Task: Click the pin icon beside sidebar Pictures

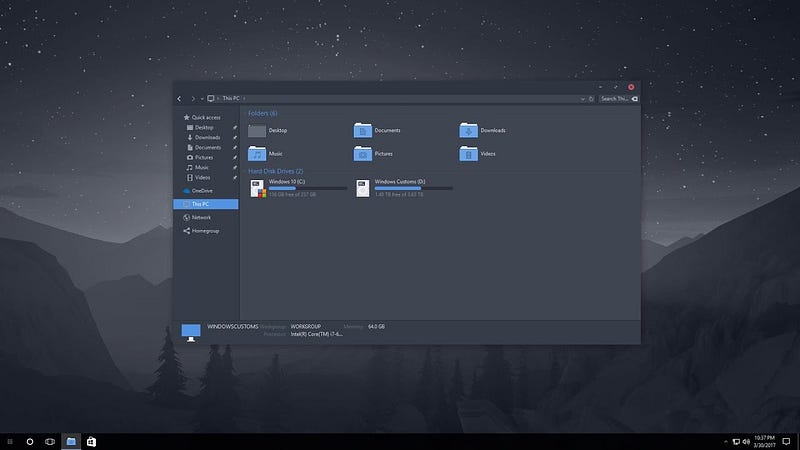Action: coord(235,157)
